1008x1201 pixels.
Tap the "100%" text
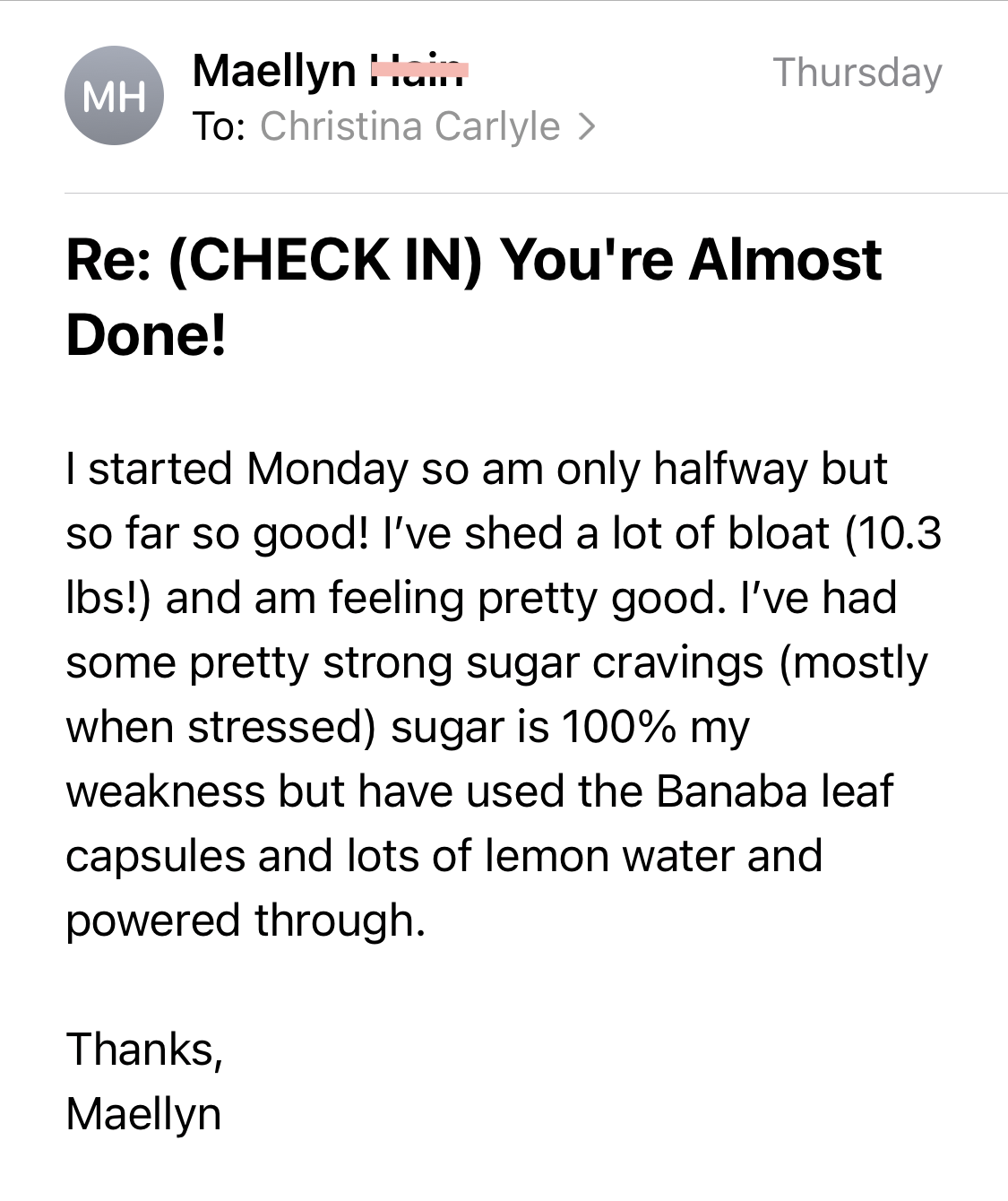coord(619,727)
